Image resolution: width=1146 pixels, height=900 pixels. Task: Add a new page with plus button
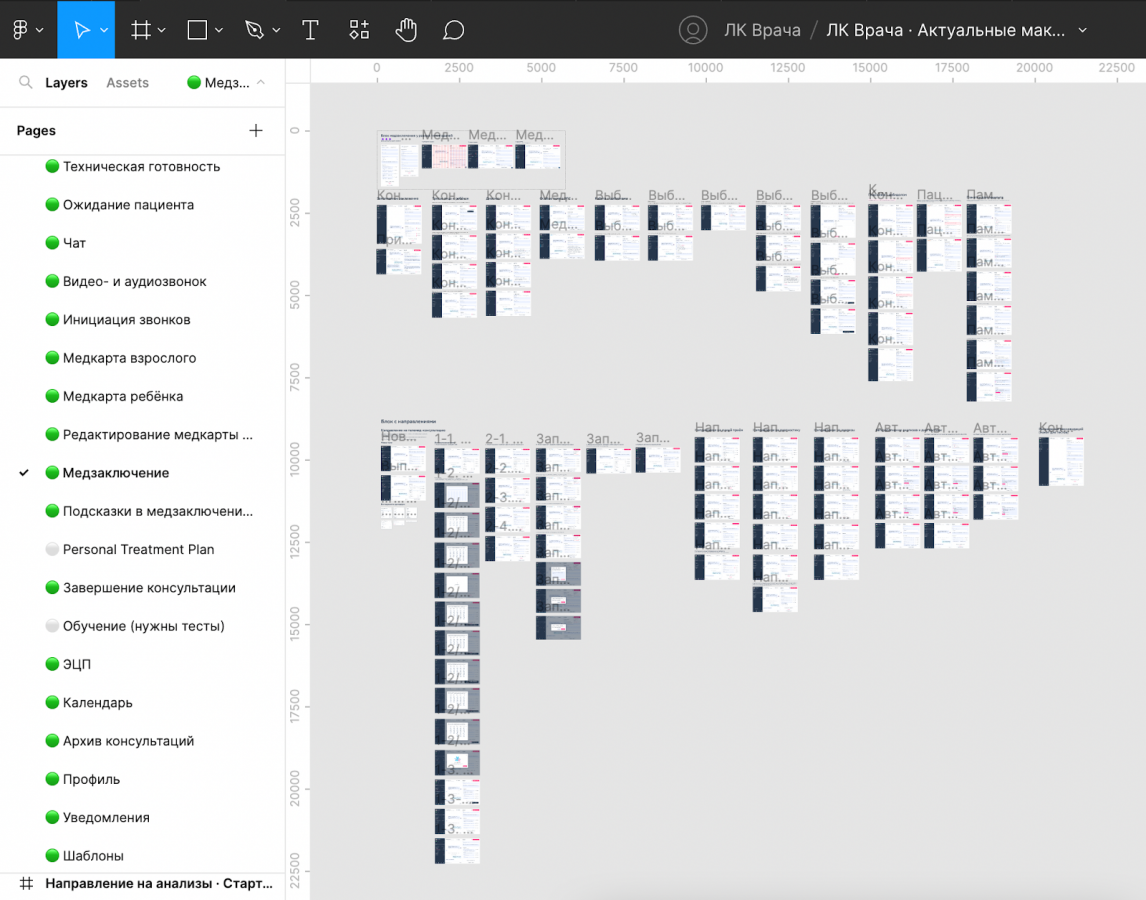[x=256, y=131]
